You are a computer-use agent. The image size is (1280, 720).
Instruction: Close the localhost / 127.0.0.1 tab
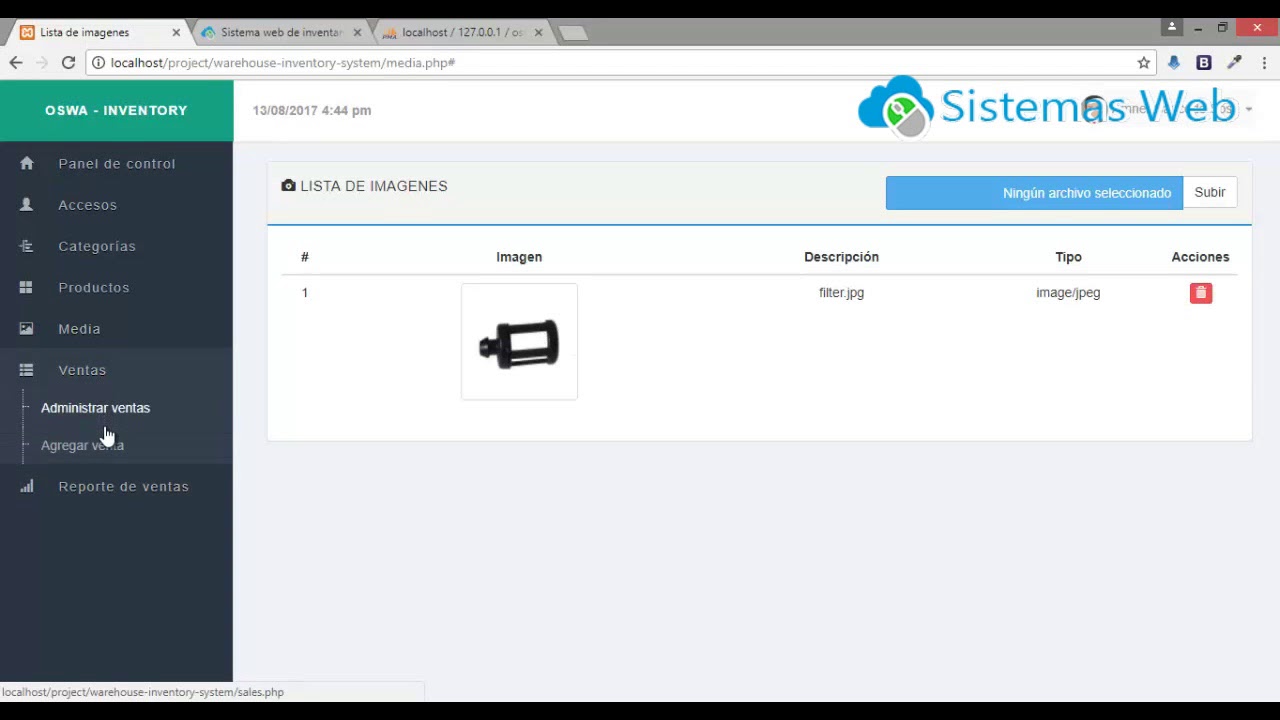(x=538, y=32)
